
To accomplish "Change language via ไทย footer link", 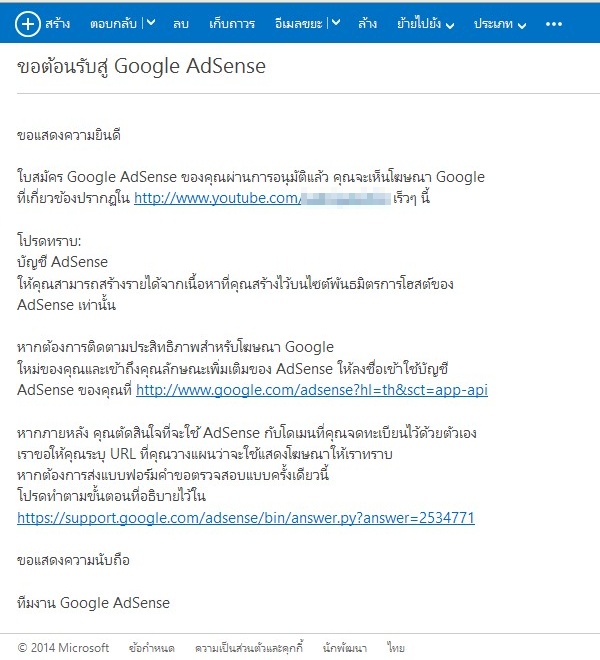I will (396, 648).
